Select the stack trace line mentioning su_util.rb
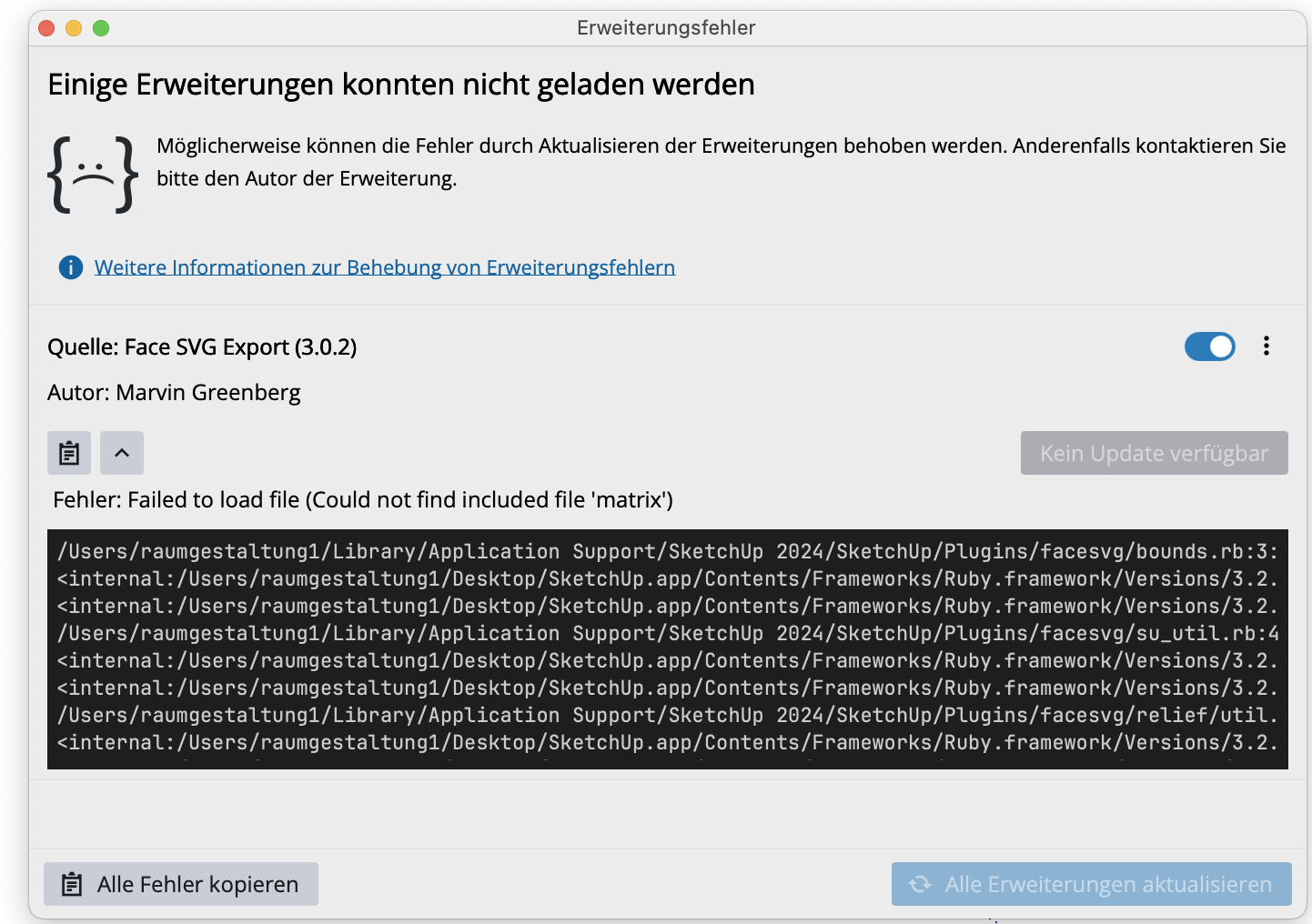 (667, 634)
